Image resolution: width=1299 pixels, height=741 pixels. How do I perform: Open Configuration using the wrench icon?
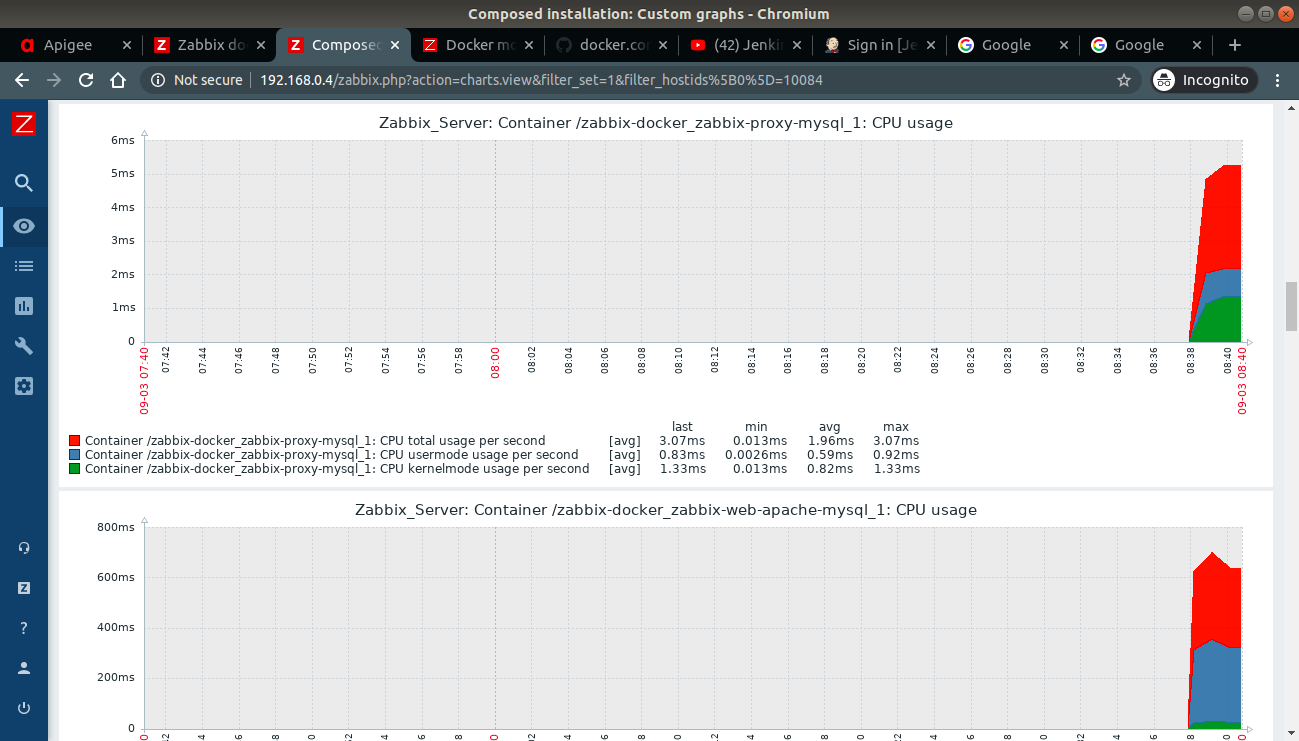[23, 345]
